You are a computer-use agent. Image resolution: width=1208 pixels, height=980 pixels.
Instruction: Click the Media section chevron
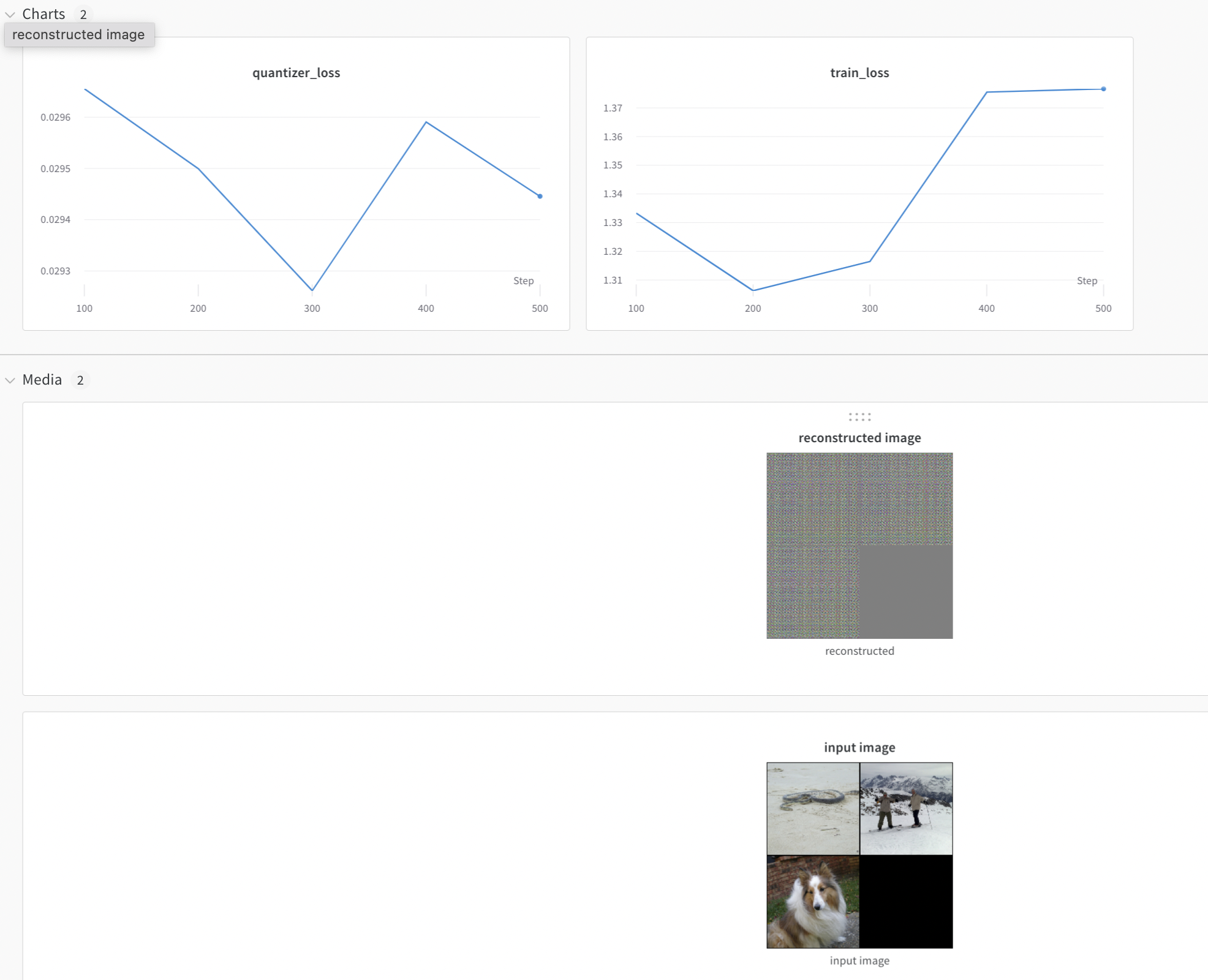tap(10, 380)
